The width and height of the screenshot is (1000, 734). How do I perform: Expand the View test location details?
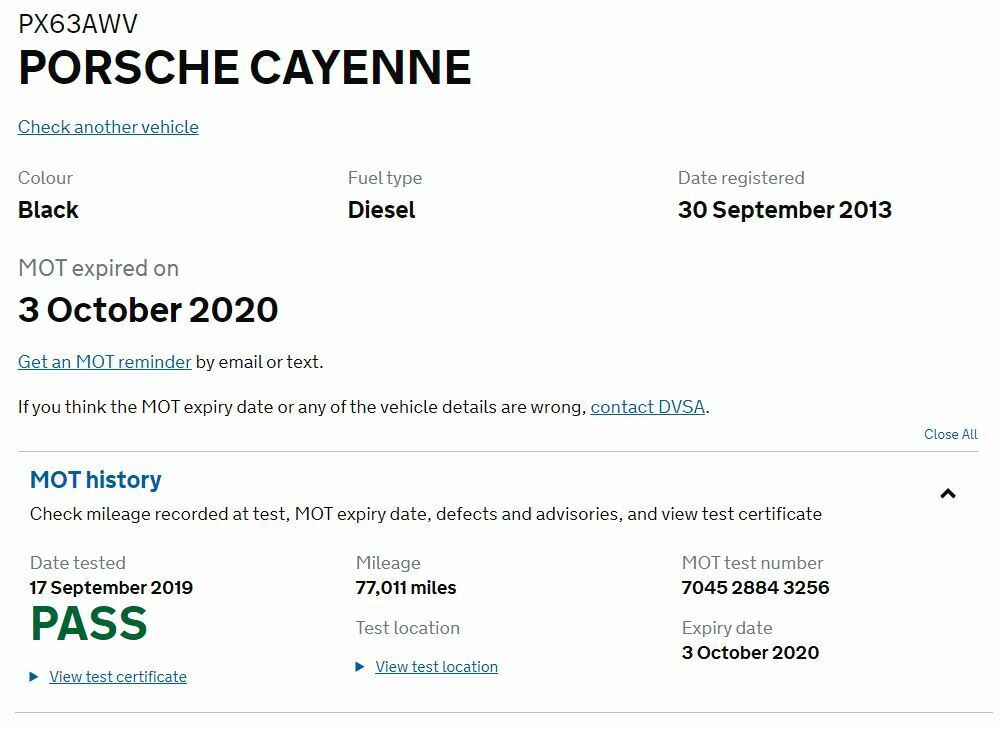point(436,667)
